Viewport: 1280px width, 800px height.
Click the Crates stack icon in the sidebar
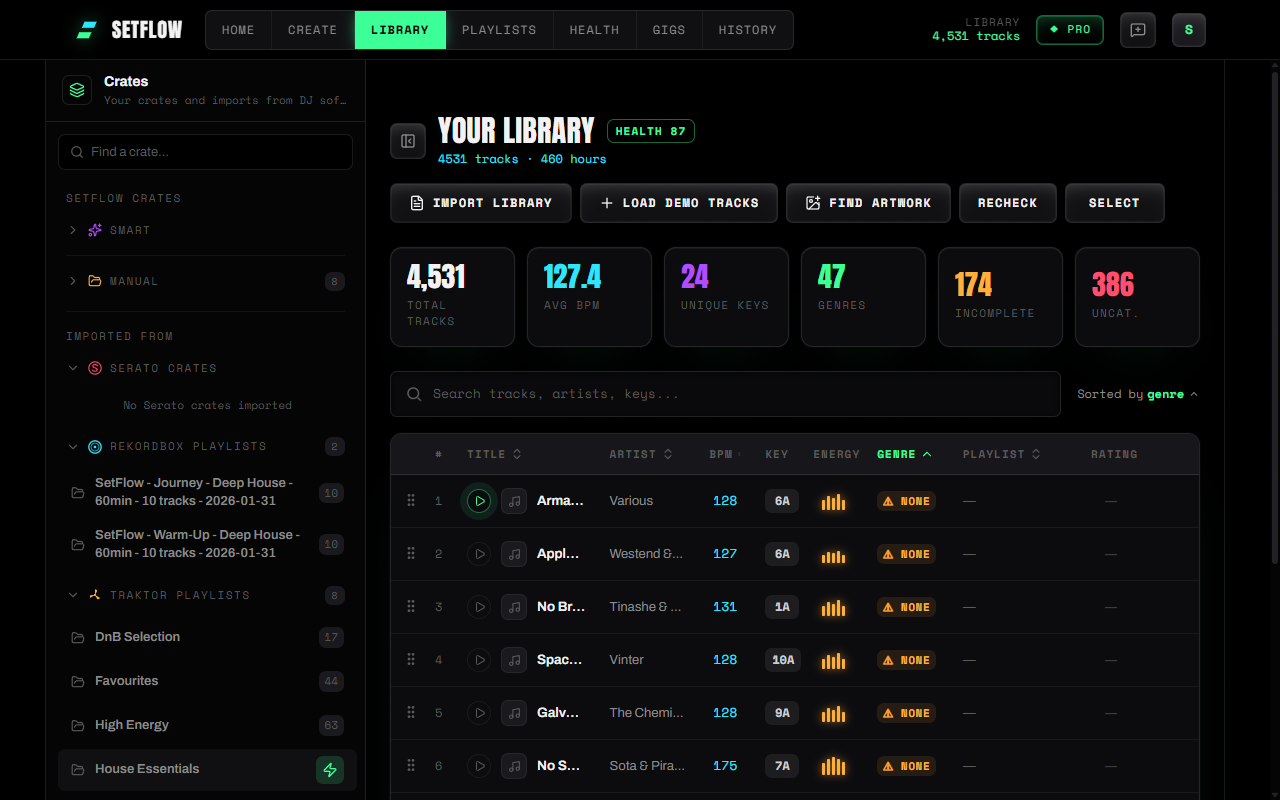point(77,90)
